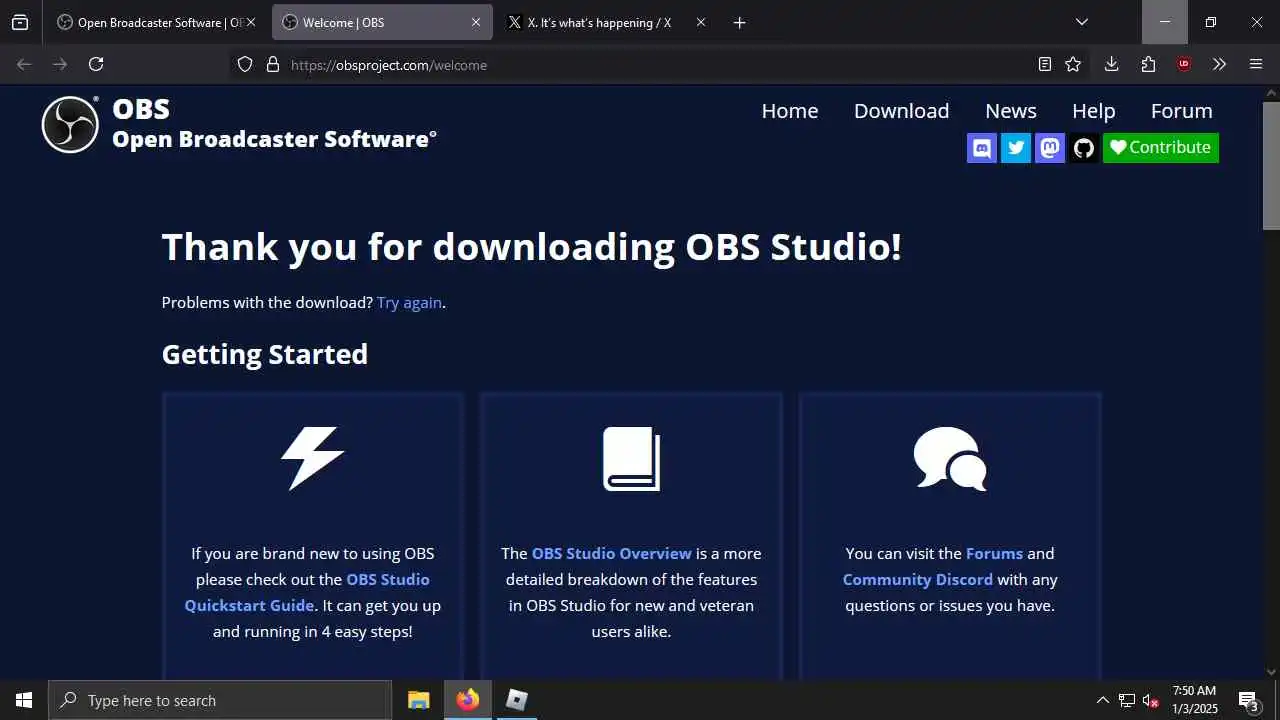Switch to the Open Broadcaster Software tab

[156, 22]
